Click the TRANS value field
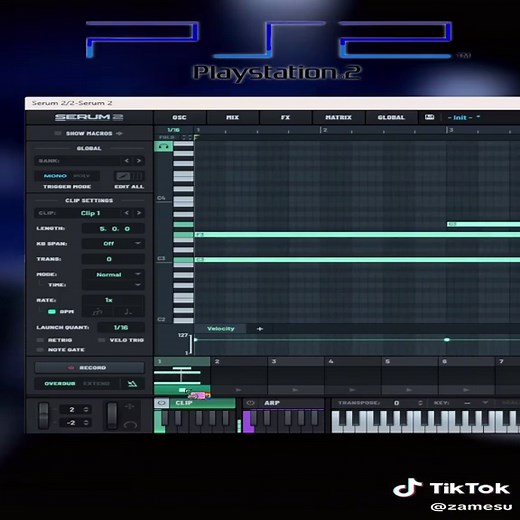 pos(113,259)
